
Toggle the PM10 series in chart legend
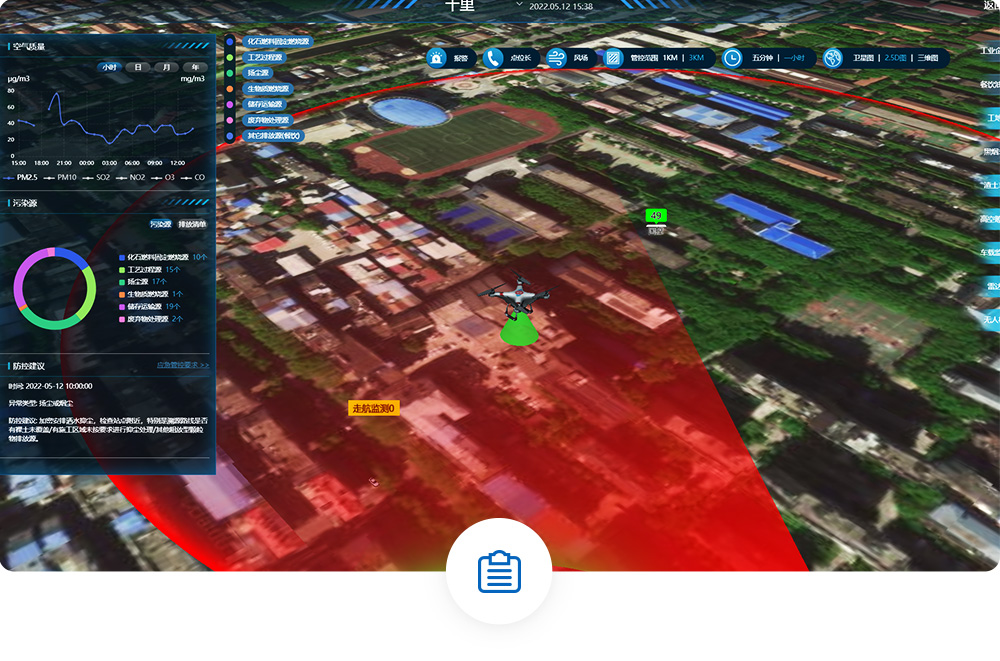(x=62, y=177)
